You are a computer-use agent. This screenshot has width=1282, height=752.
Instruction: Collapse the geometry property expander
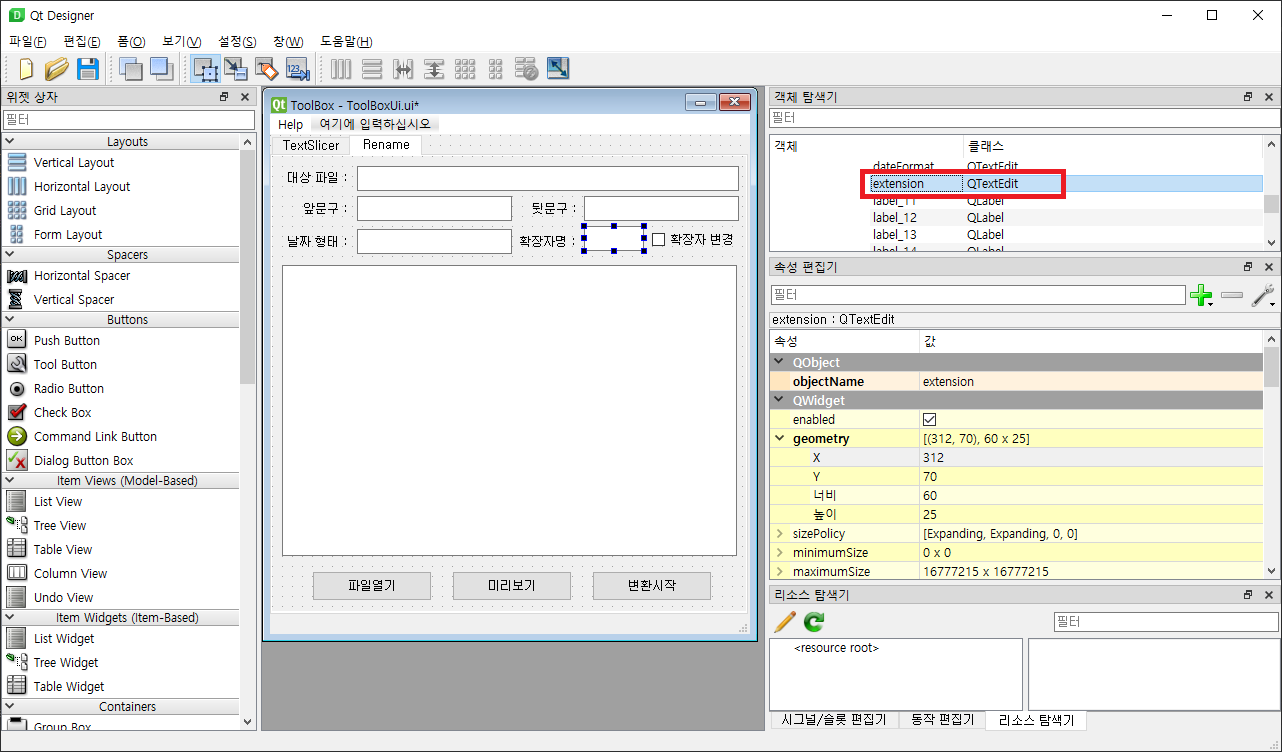pos(779,438)
